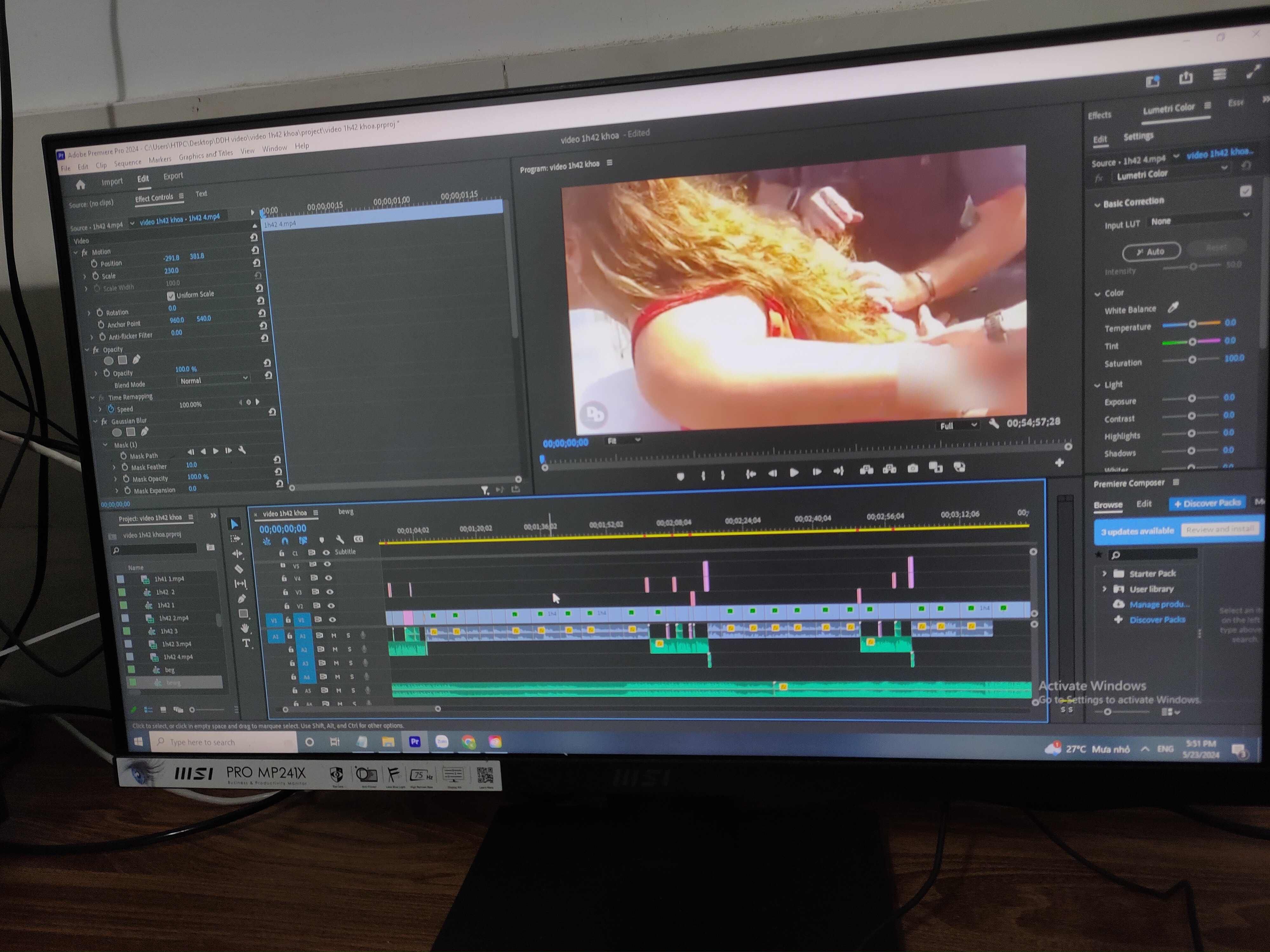The height and width of the screenshot is (952, 1270).
Task: Click the caption track options CC icon
Action: (x=358, y=539)
